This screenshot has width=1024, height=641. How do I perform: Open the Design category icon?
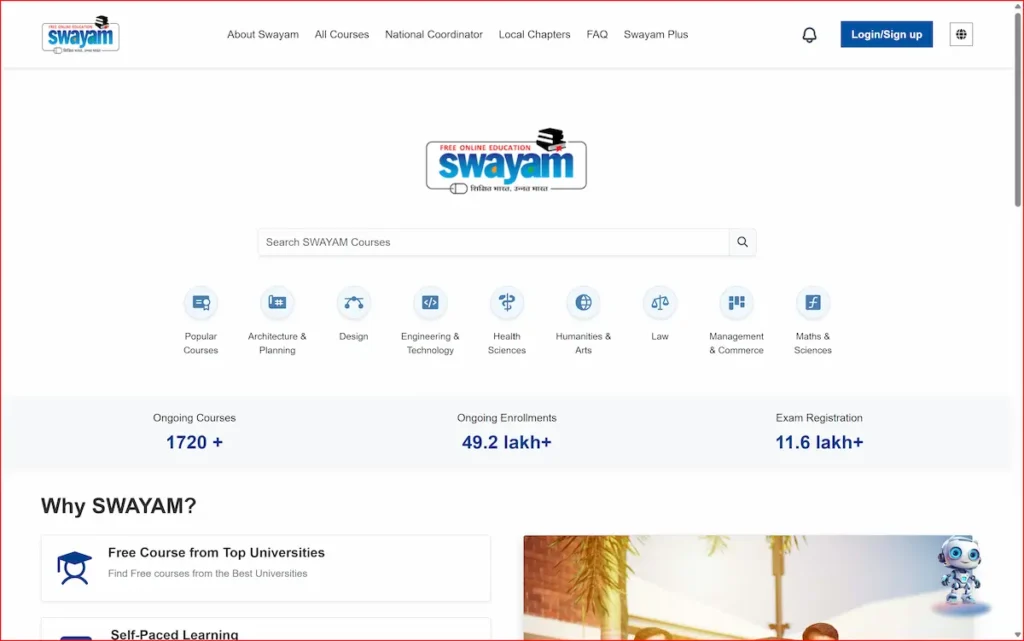tap(353, 303)
